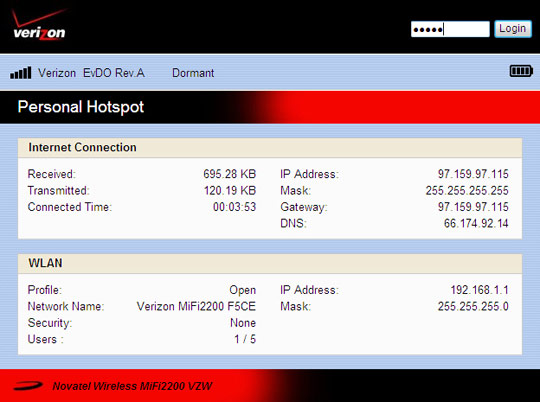Screen dimensions: 540x402
Task: Click the Personal Hotspot page title
Action: click(x=81, y=107)
